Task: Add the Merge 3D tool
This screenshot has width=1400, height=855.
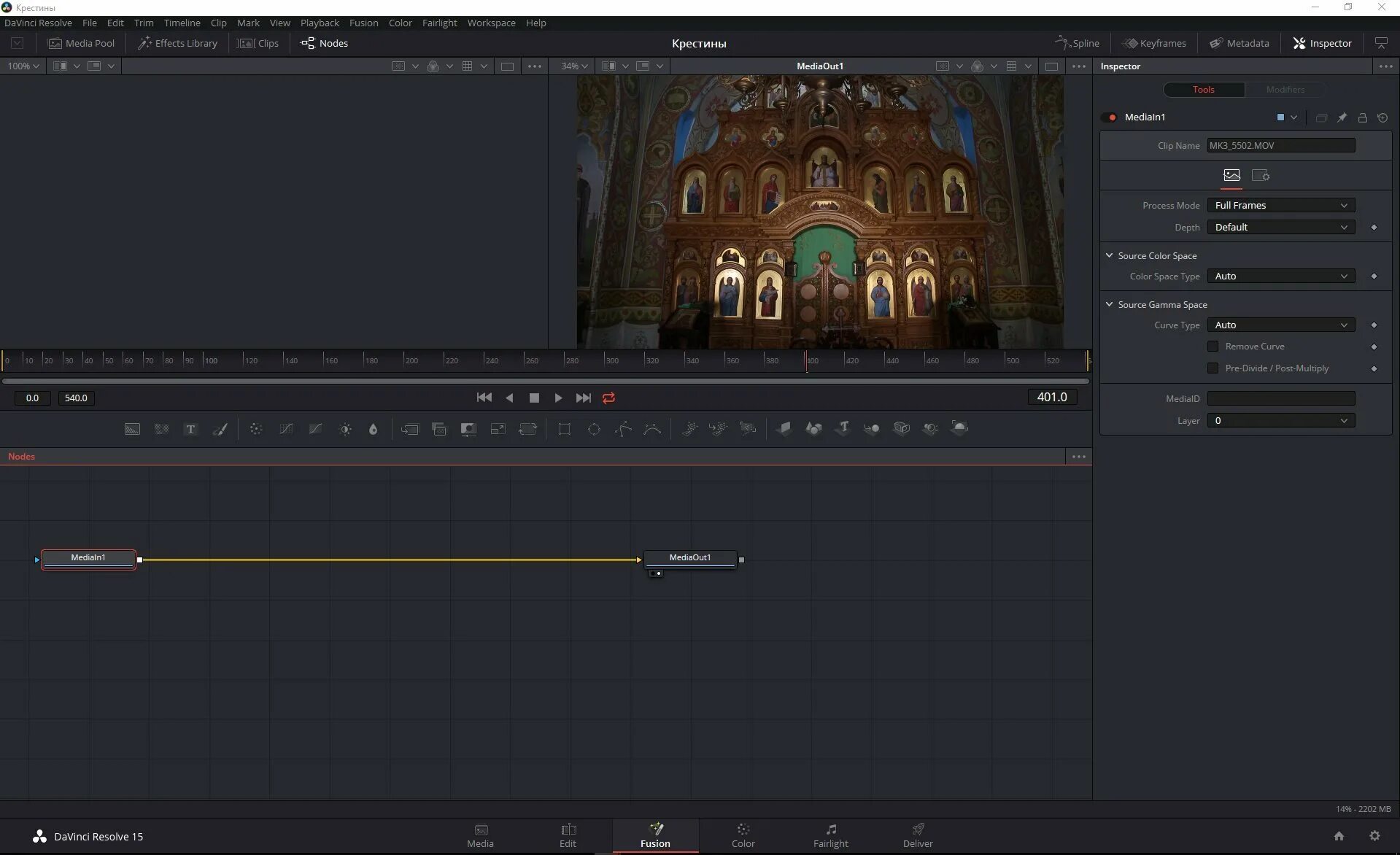Action: (872, 429)
